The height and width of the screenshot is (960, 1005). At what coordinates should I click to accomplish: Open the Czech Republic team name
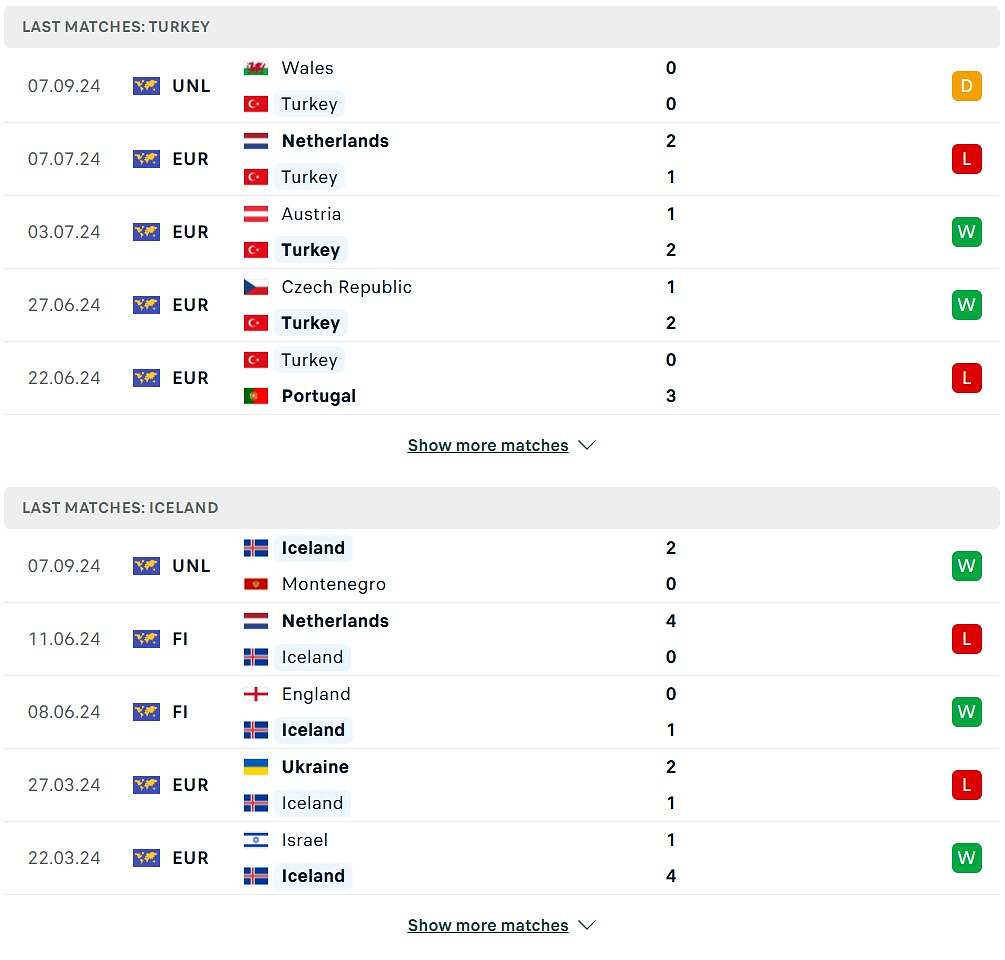[x=347, y=287]
